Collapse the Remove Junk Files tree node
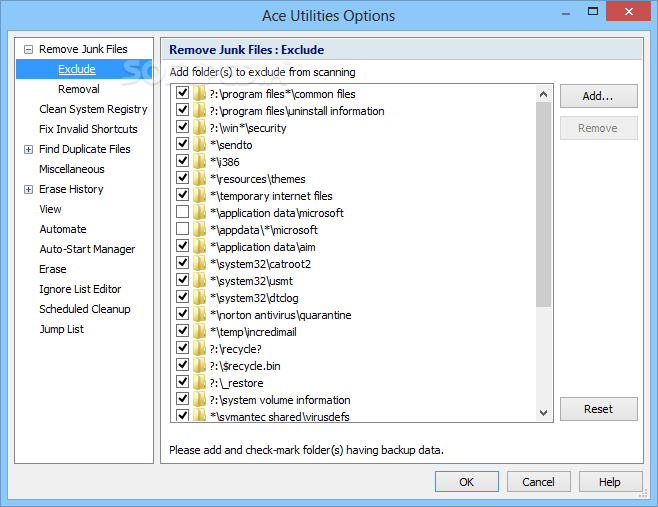Screen dimensions: 658x507 click(x=28, y=50)
